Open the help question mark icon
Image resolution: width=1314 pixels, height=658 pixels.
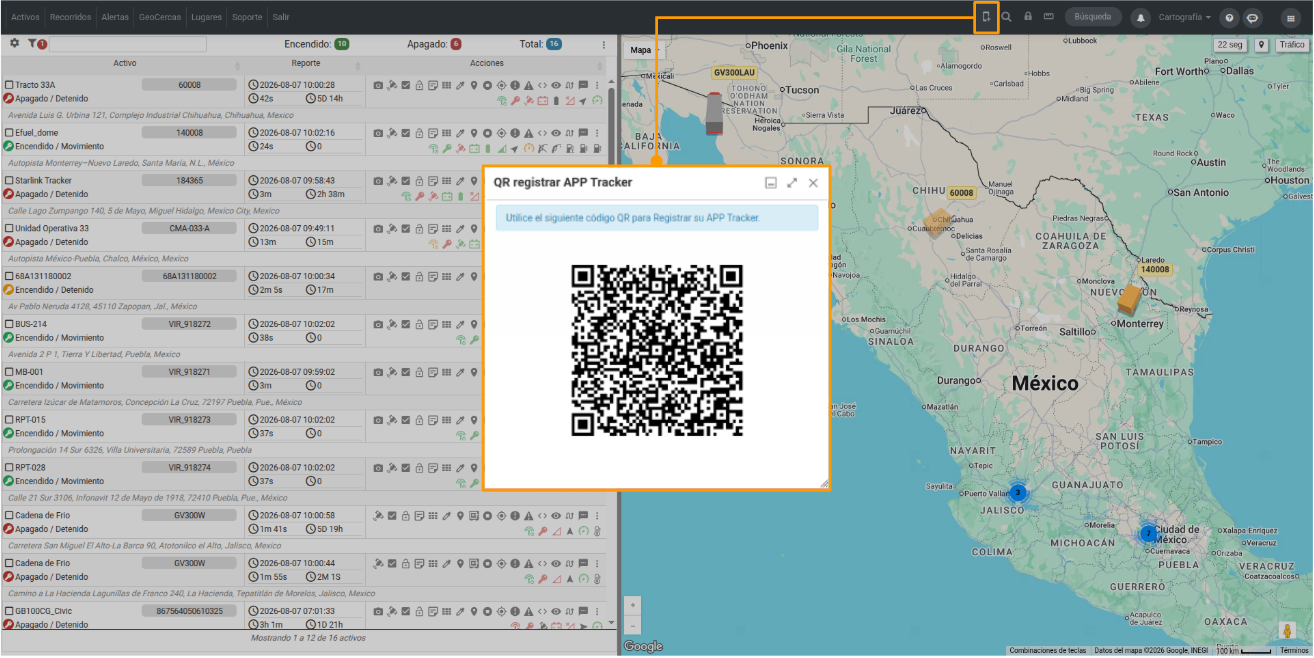point(1229,18)
